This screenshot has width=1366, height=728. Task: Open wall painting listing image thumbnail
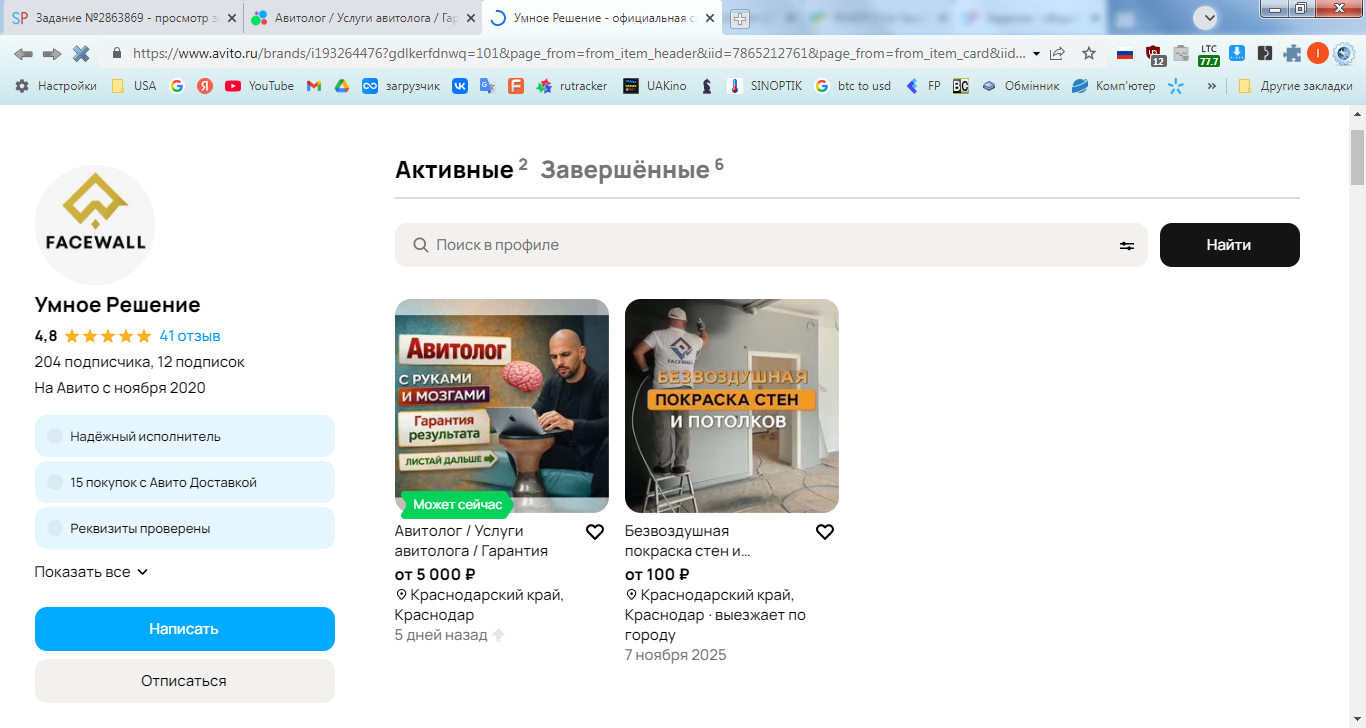point(732,406)
